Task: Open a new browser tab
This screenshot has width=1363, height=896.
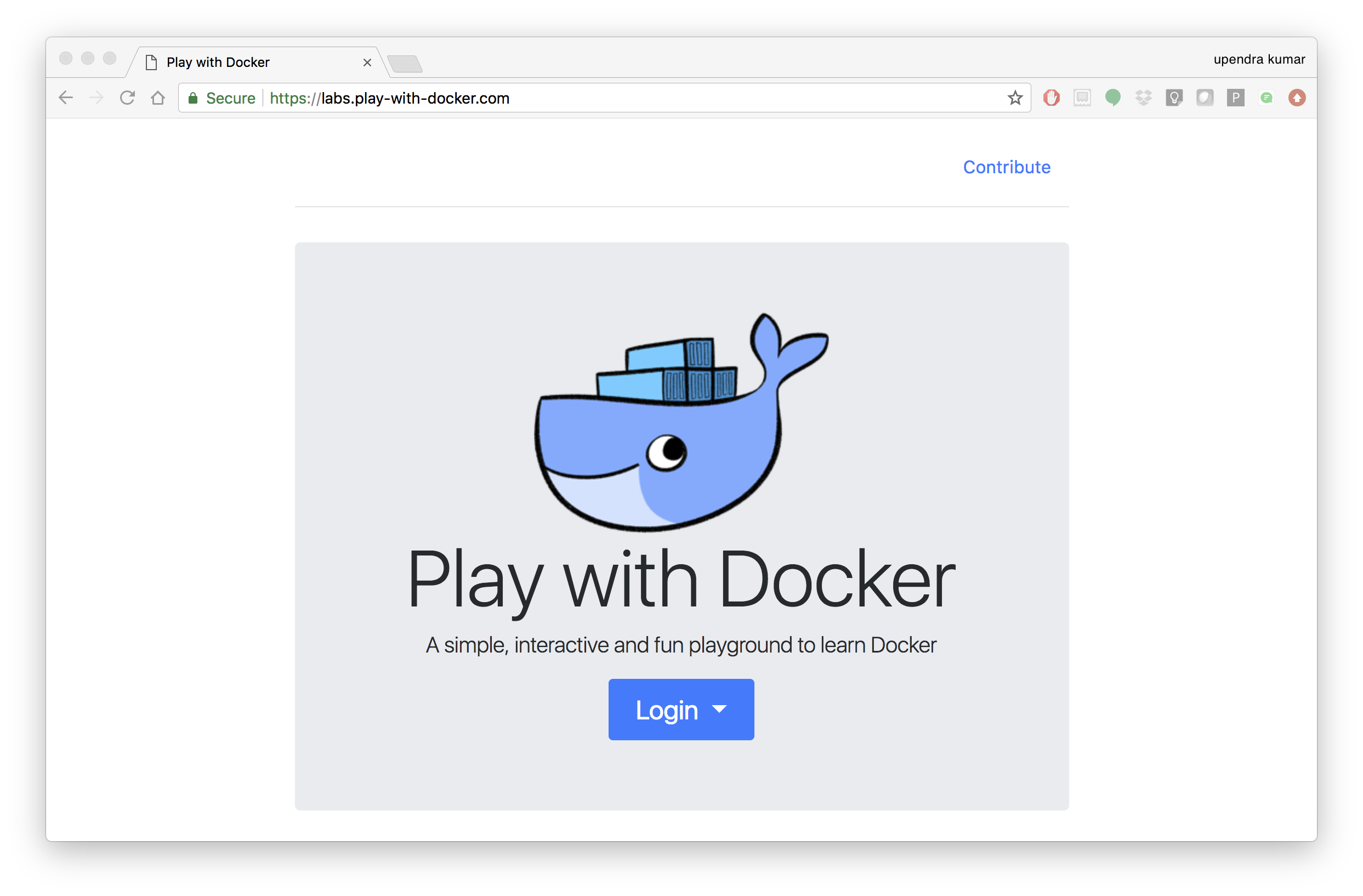Action: click(405, 64)
